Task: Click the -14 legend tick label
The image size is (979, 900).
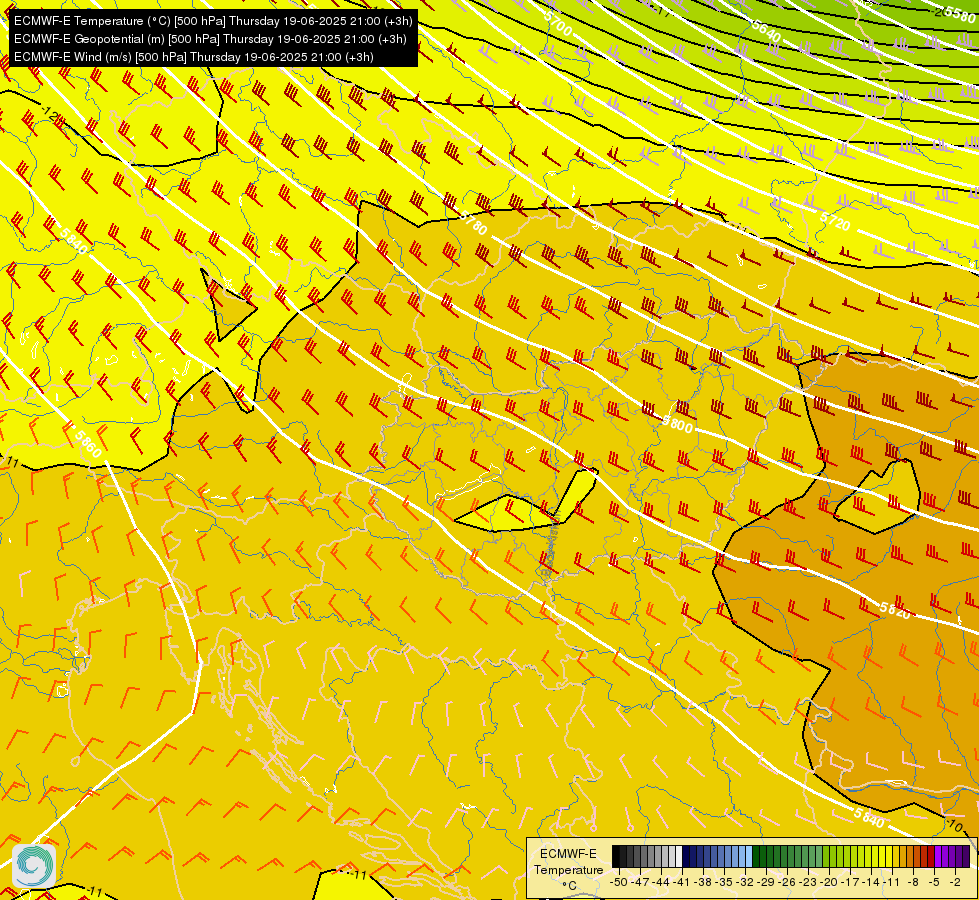Action: [x=870, y=882]
